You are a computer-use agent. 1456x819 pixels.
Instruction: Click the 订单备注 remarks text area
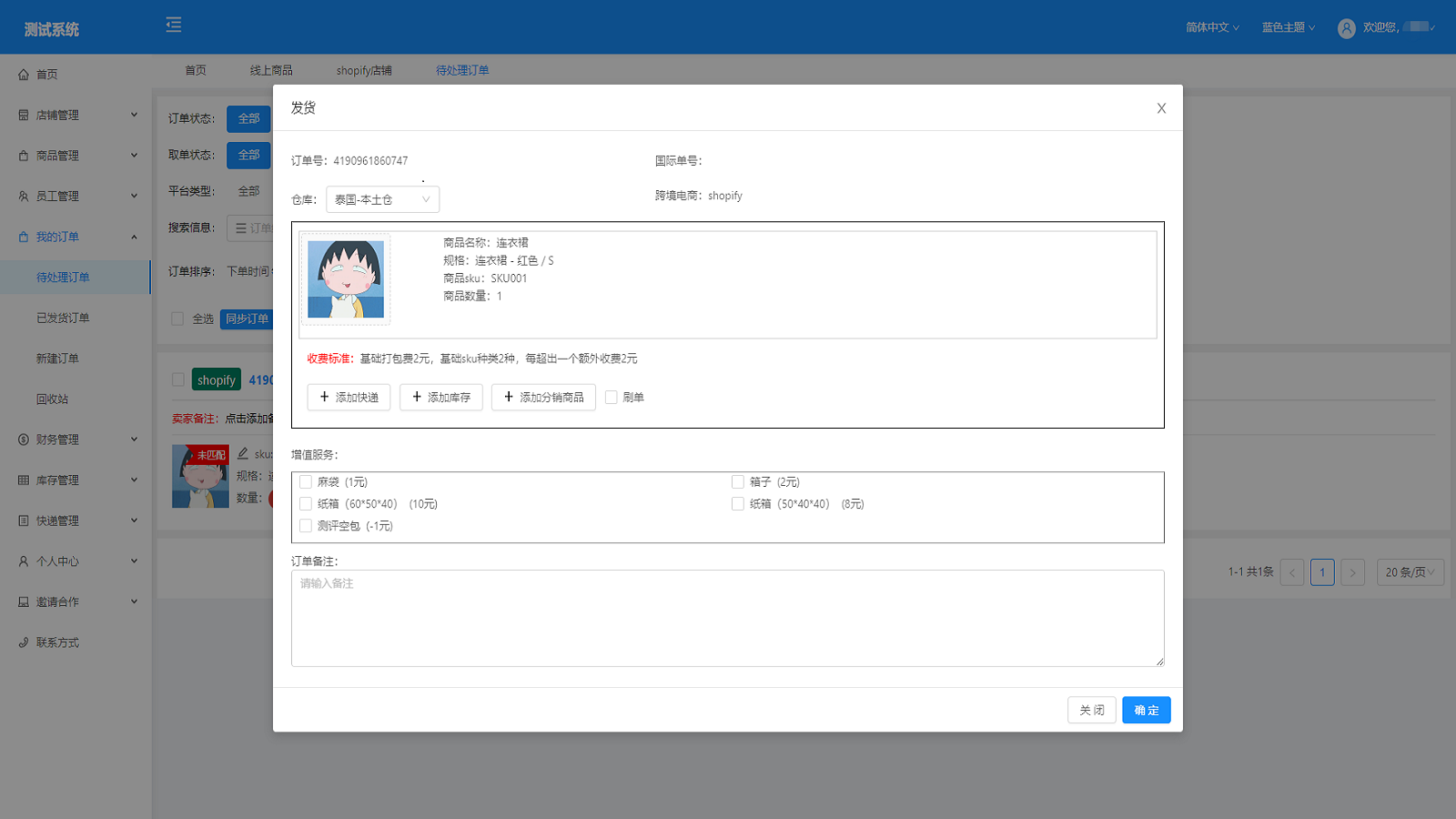click(727, 618)
